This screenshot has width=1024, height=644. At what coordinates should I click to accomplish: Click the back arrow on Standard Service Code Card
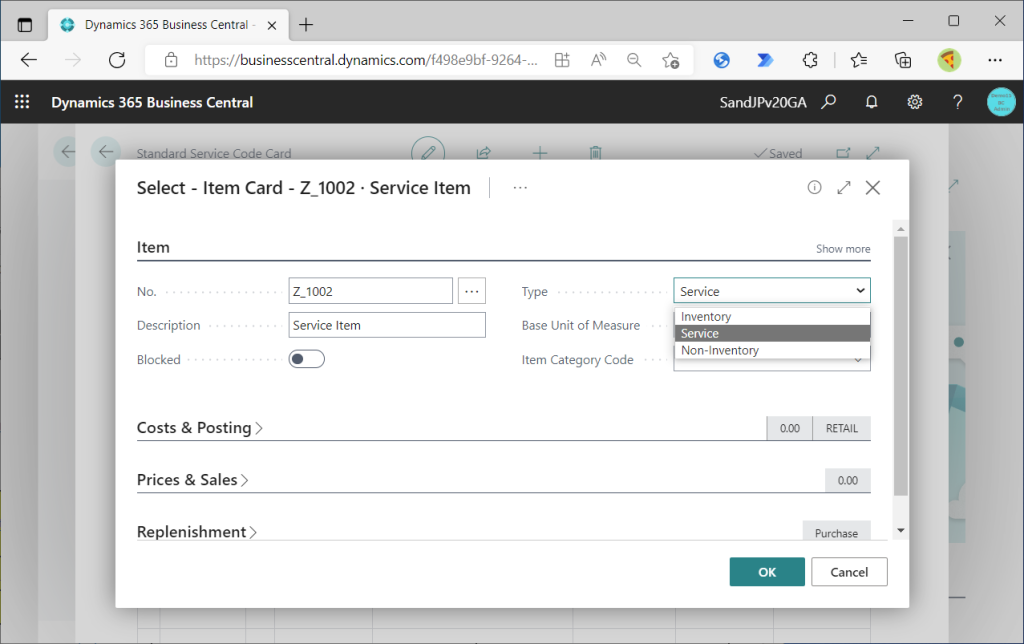(x=106, y=152)
